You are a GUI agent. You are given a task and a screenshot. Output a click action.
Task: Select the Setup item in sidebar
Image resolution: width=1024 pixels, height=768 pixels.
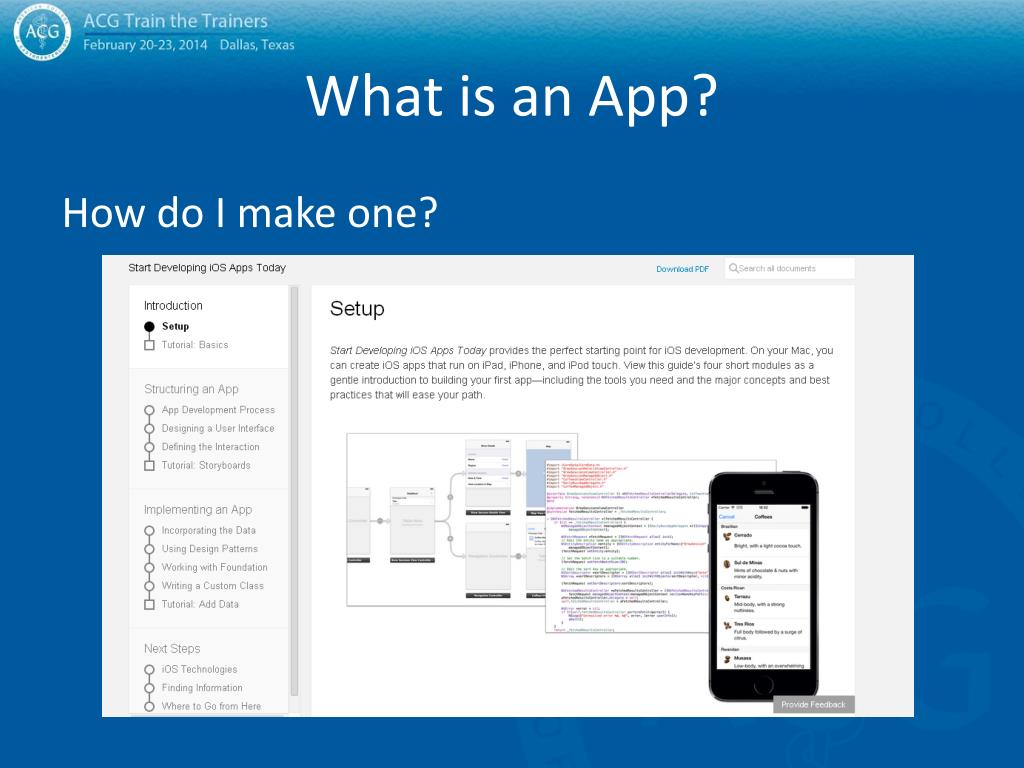tap(175, 326)
